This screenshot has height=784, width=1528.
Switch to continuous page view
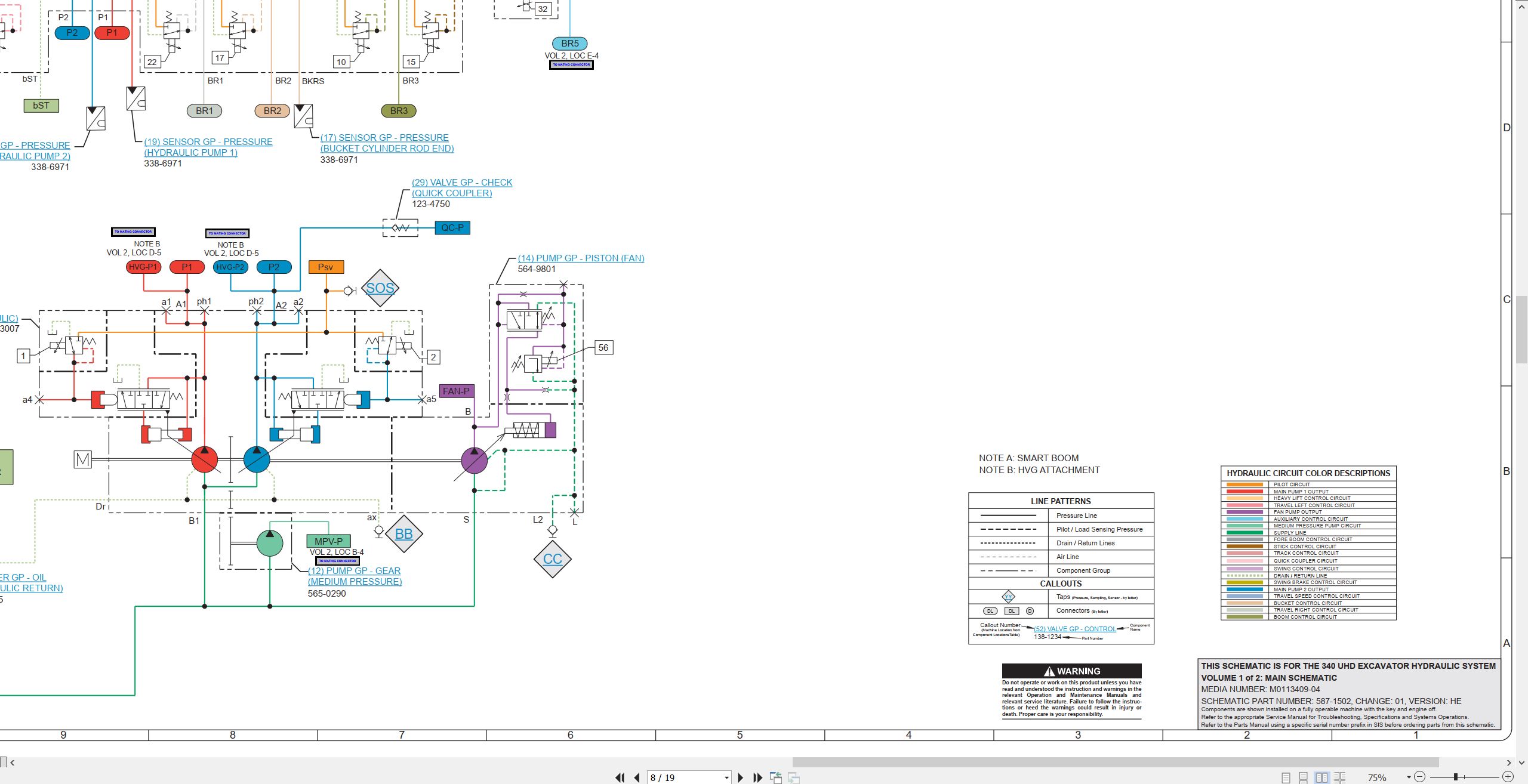[x=1304, y=777]
